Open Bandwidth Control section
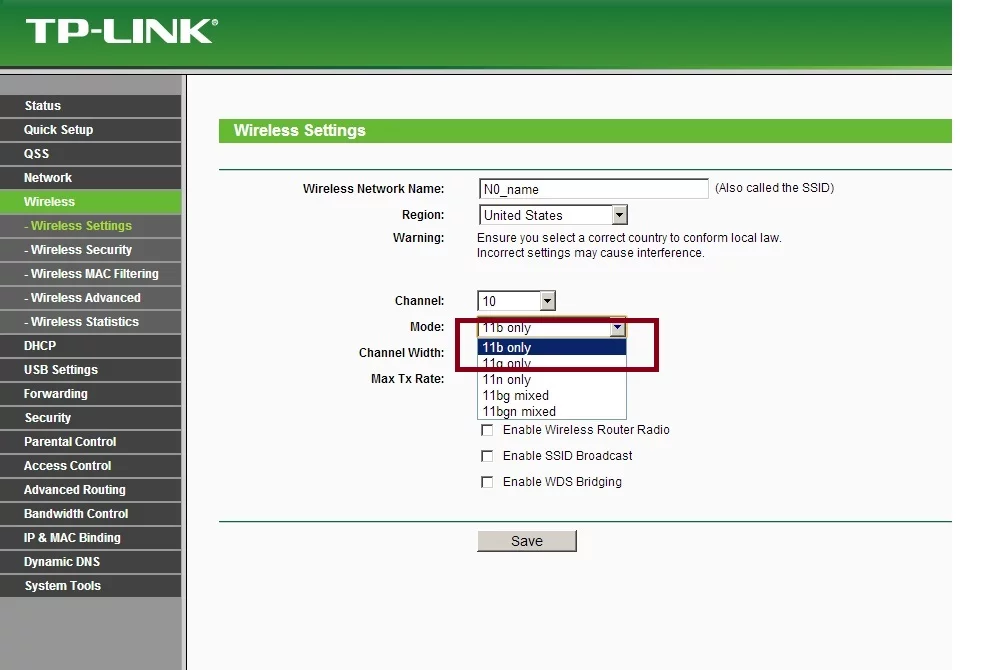The width and height of the screenshot is (1008, 670). [91, 514]
